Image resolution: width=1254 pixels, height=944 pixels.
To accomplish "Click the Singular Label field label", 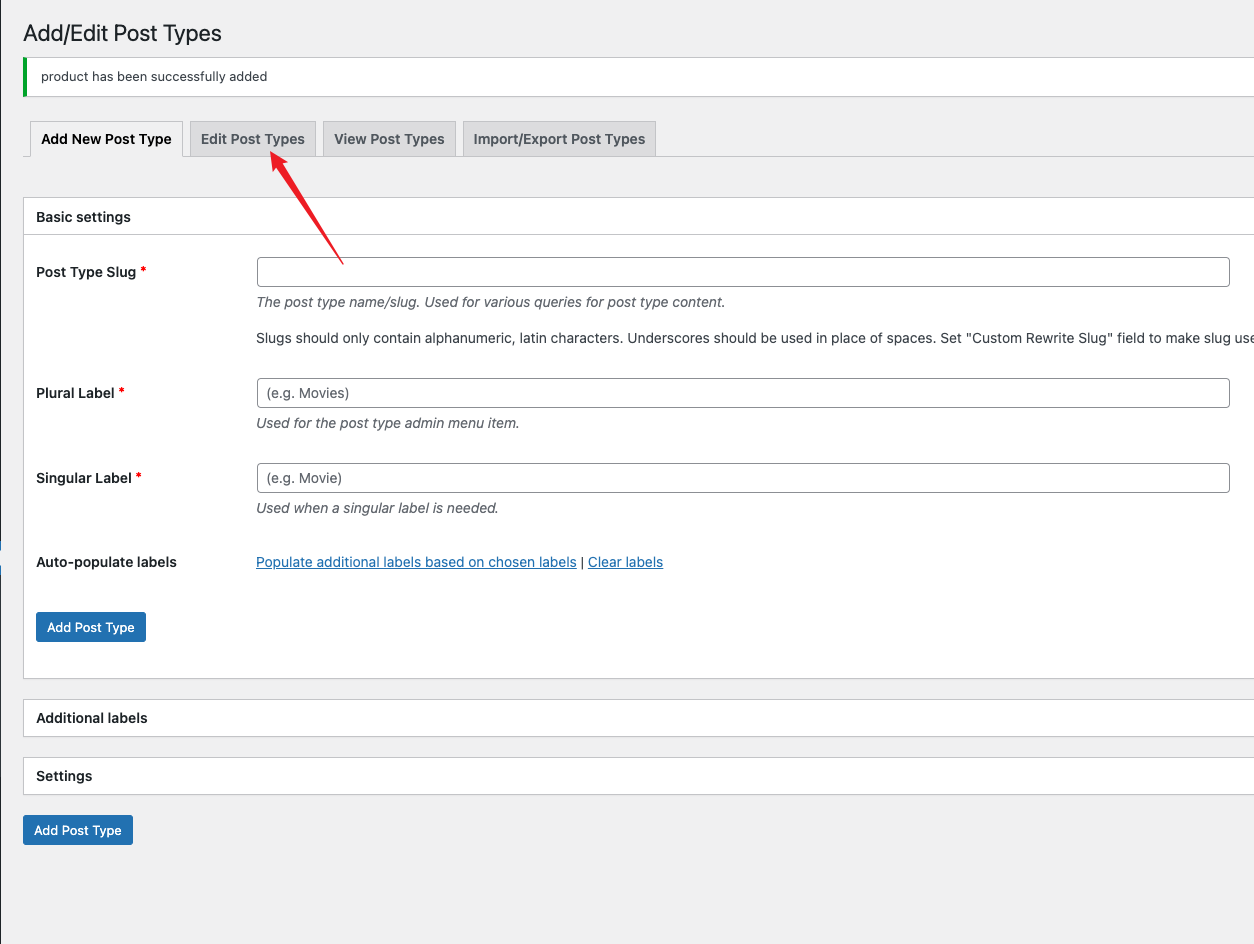I will coord(84,478).
